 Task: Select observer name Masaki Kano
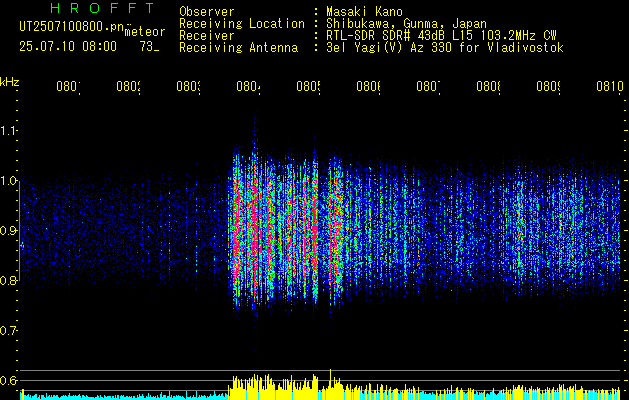[364, 11]
